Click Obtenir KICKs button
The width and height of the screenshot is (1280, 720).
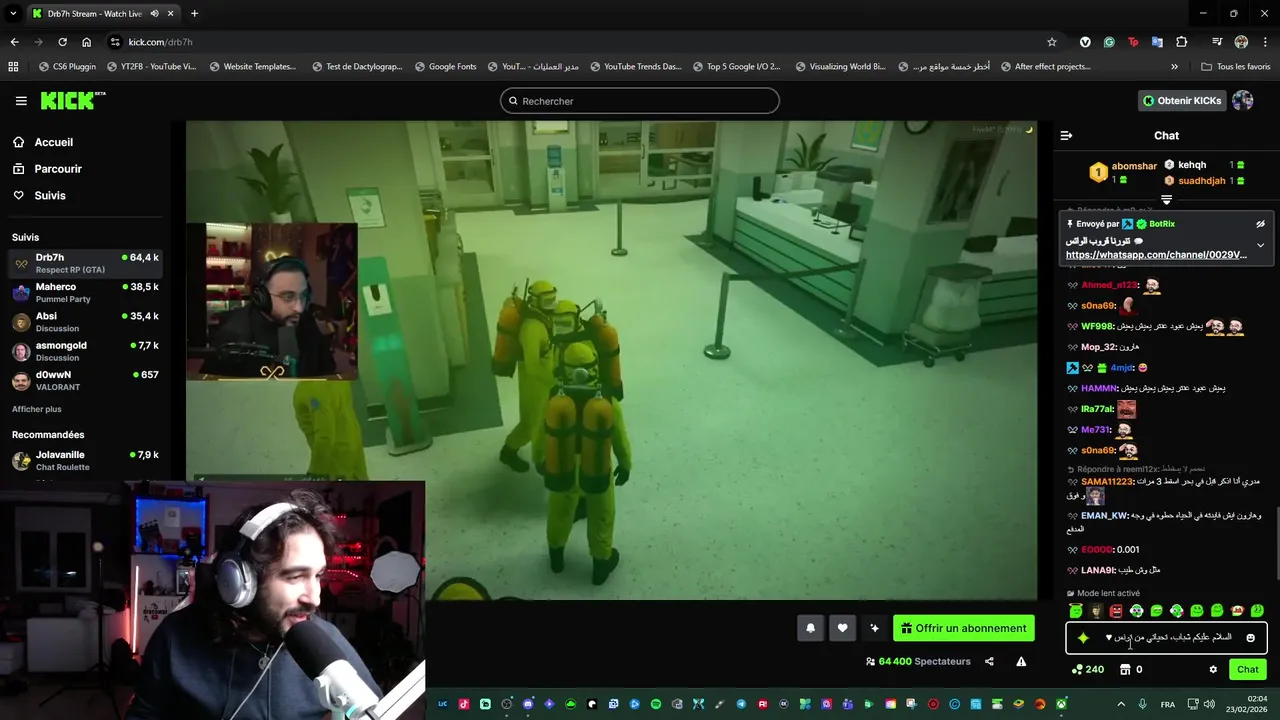click(x=1181, y=101)
